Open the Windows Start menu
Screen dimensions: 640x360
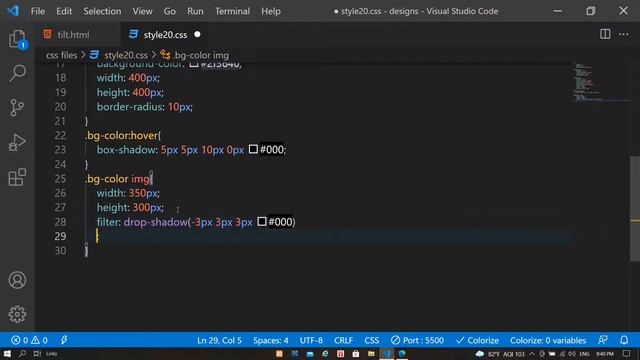pos(7,353)
